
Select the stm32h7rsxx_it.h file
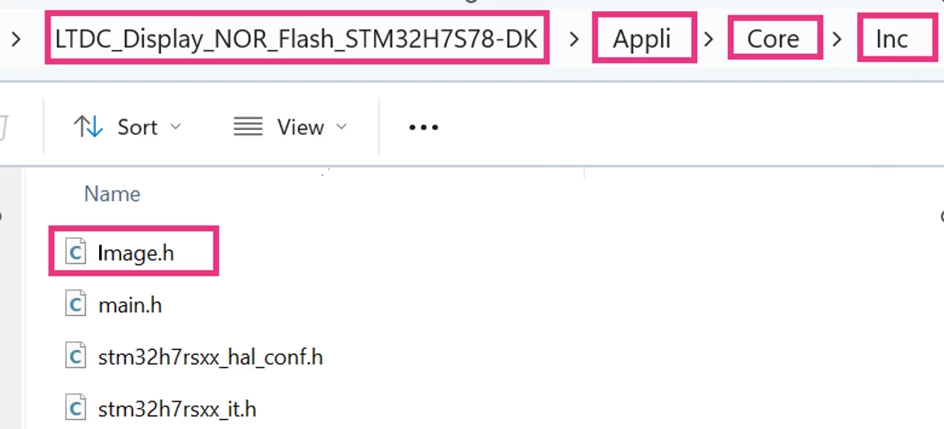click(177, 410)
